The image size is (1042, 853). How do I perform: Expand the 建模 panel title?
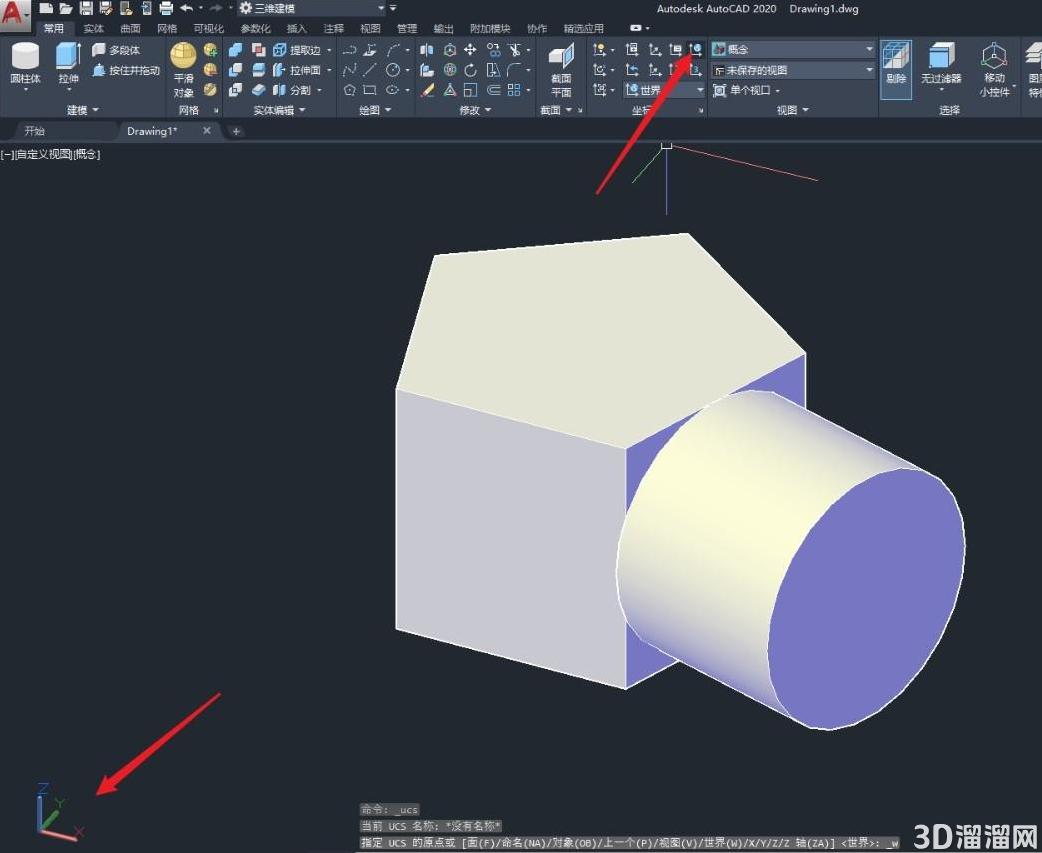click(82, 110)
